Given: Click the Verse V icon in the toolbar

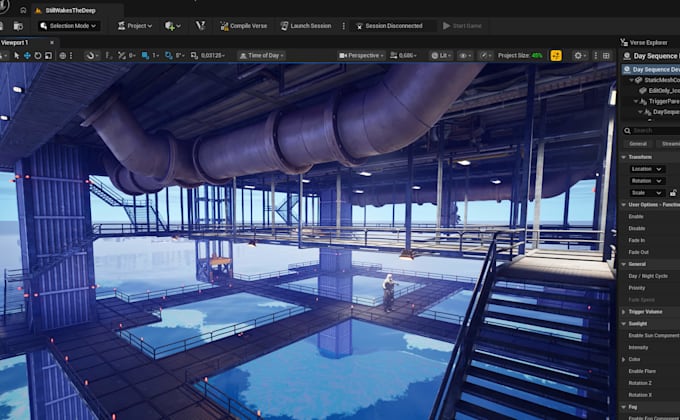Looking at the screenshot, I should point(200,26).
